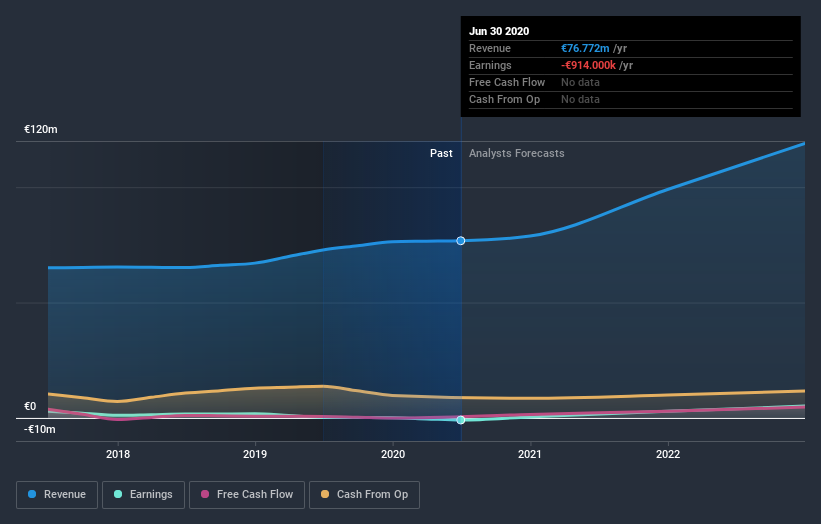Click the 2018 x-axis label

point(118,454)
